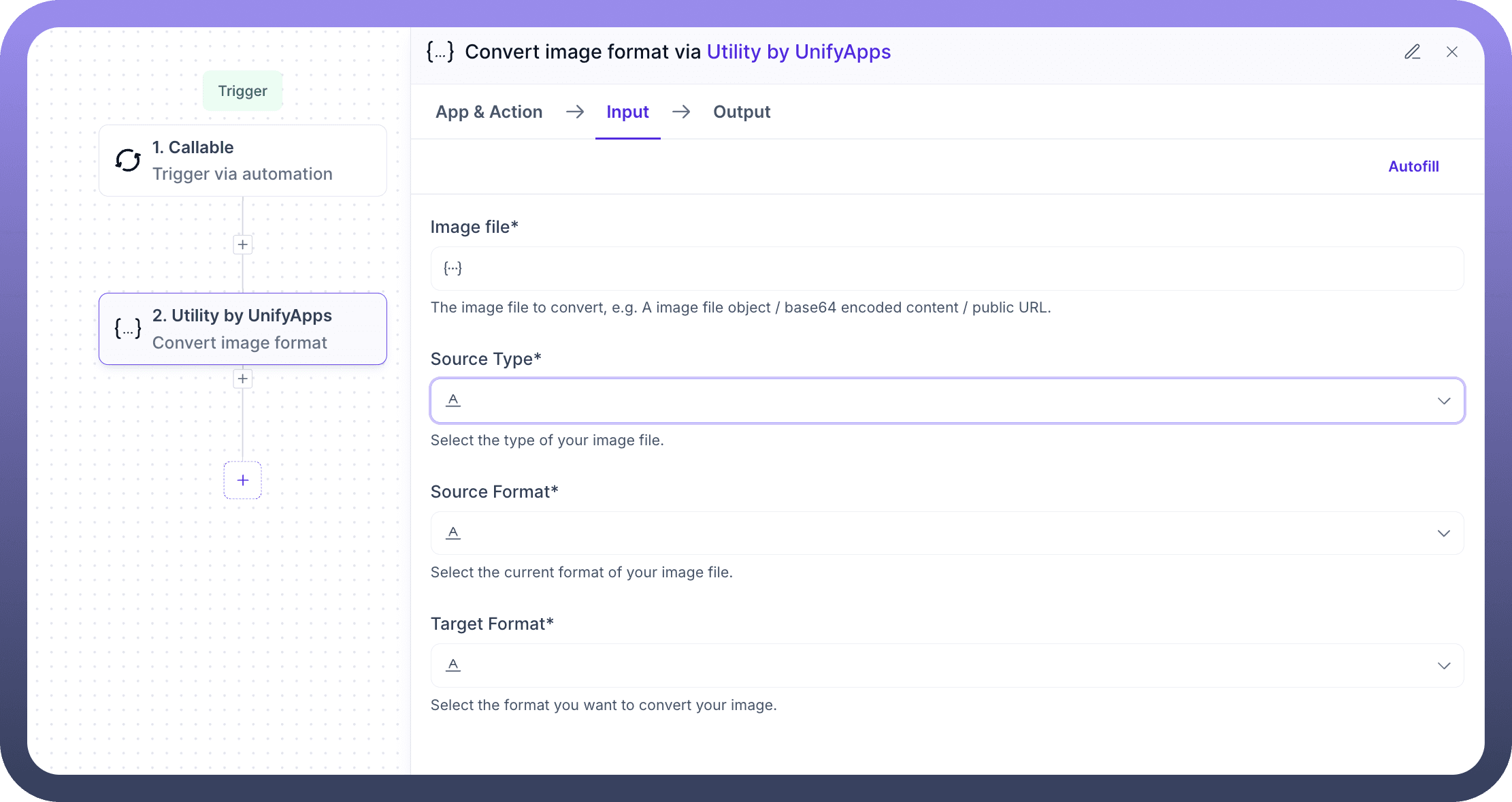The width and height of the screenshot is (1512, 802).
Task: Close the Convert image format panel
Action: tap(1451, 52)
